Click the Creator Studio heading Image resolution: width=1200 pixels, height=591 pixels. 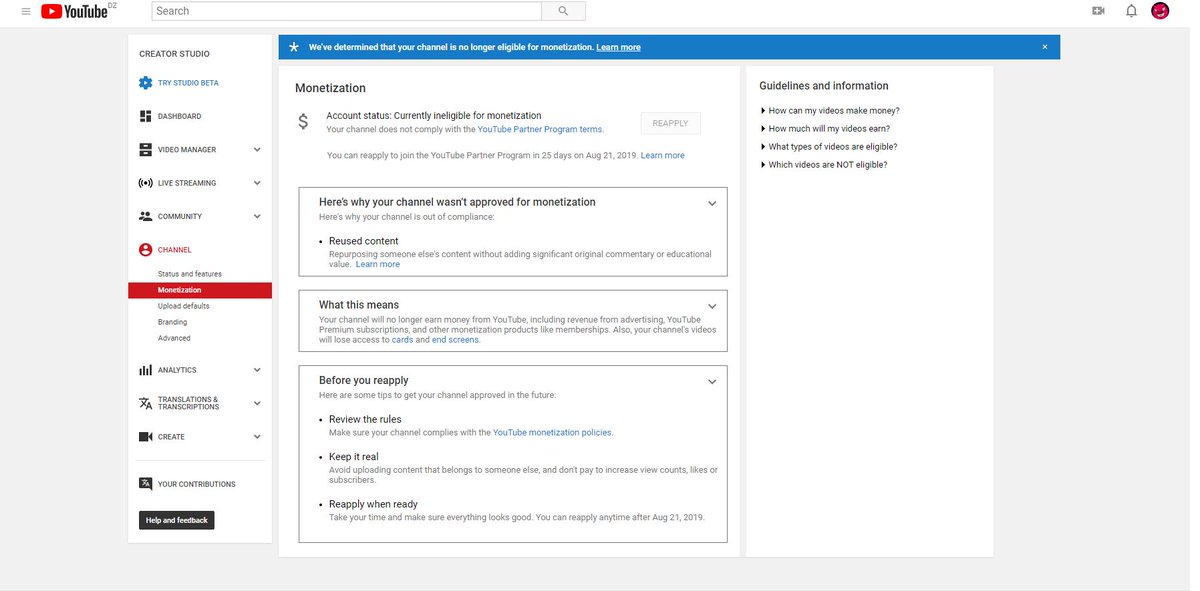[x=174, y=54]
